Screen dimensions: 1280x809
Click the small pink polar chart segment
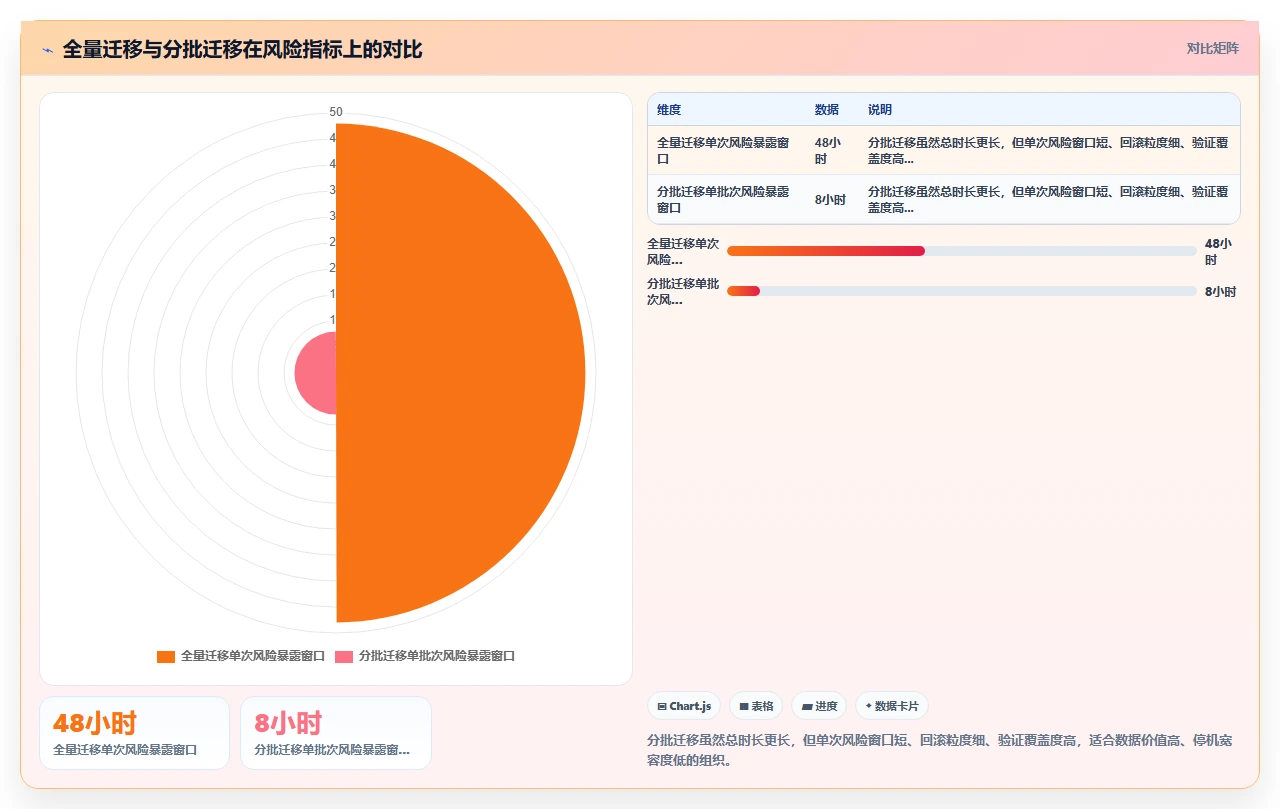pyautogui.click(x=316, y=373)
